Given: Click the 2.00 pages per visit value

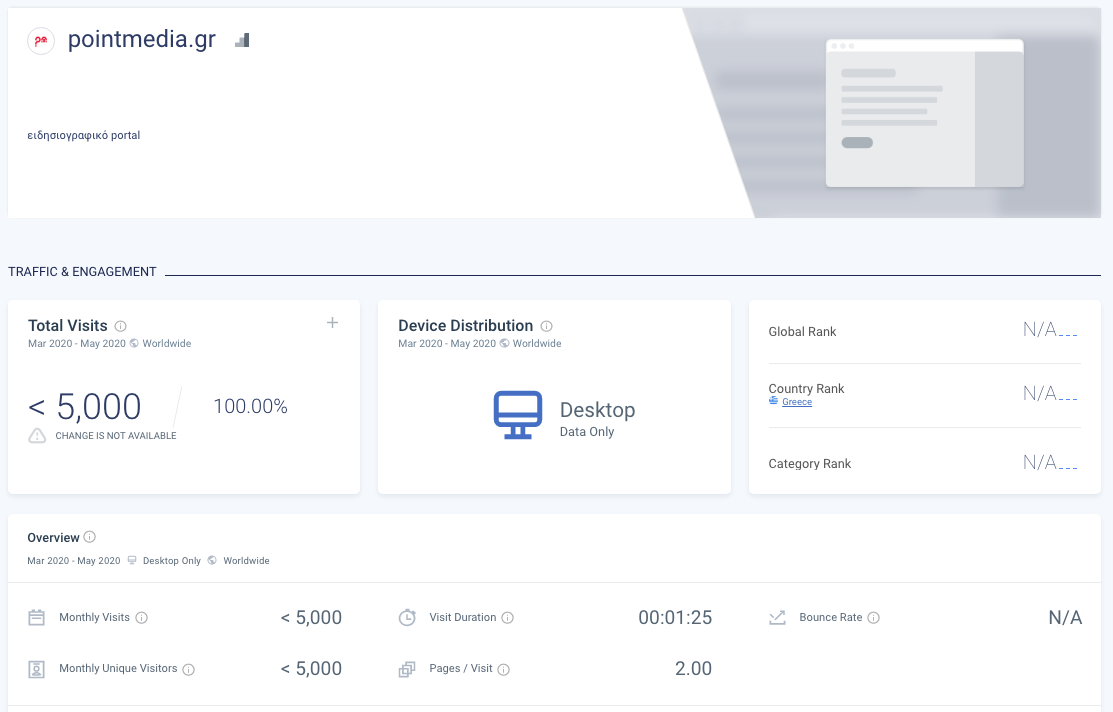Looking at the screenshot, I should 693,669.
